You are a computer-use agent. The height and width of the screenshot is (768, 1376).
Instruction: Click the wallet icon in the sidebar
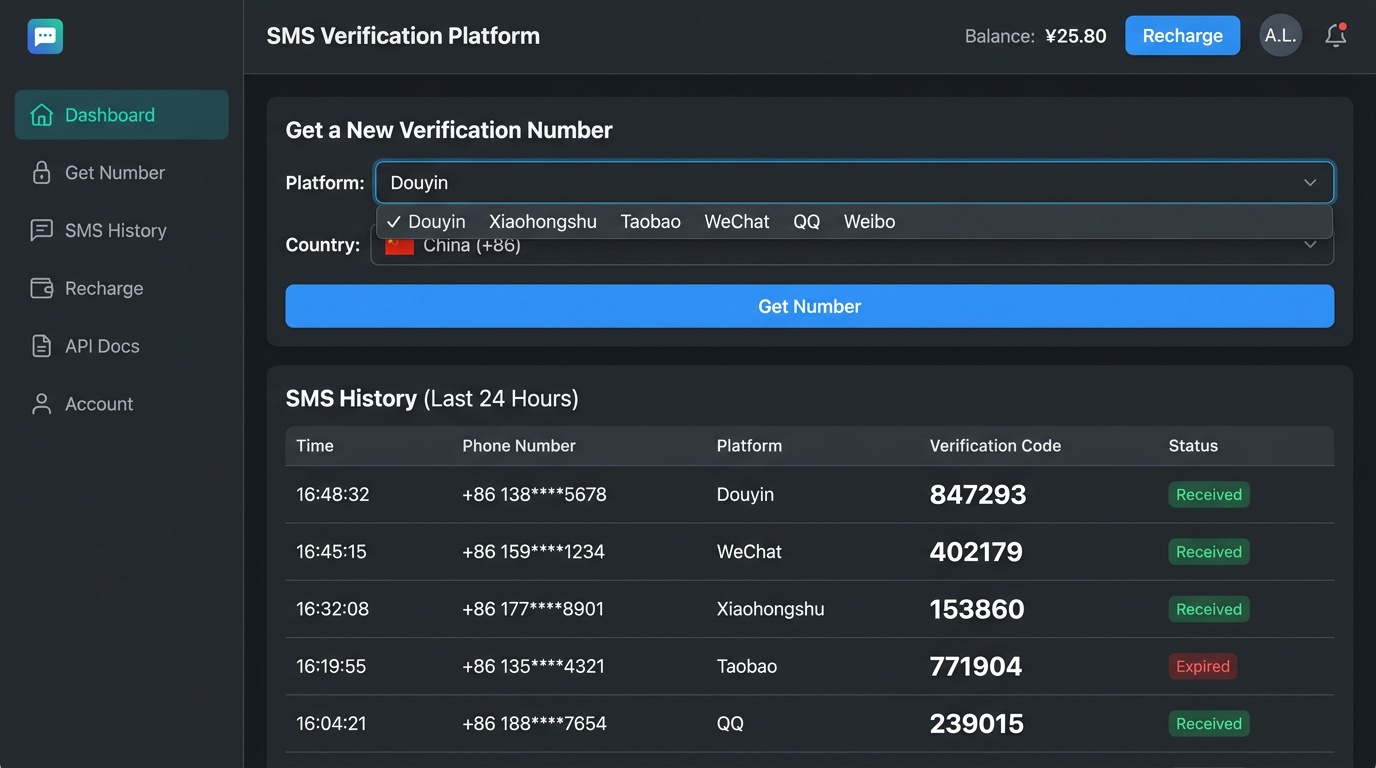coord(42,289)
